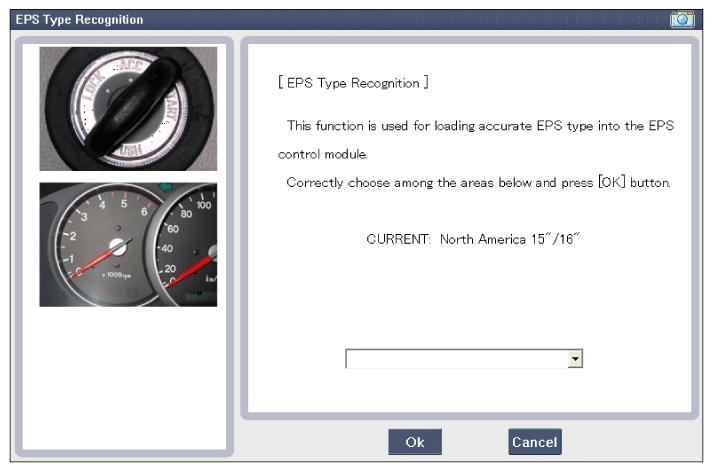Click the ignition key switch image
Image resolution: width=713 pixels, height=472 pixels.
tap(128, 108)
